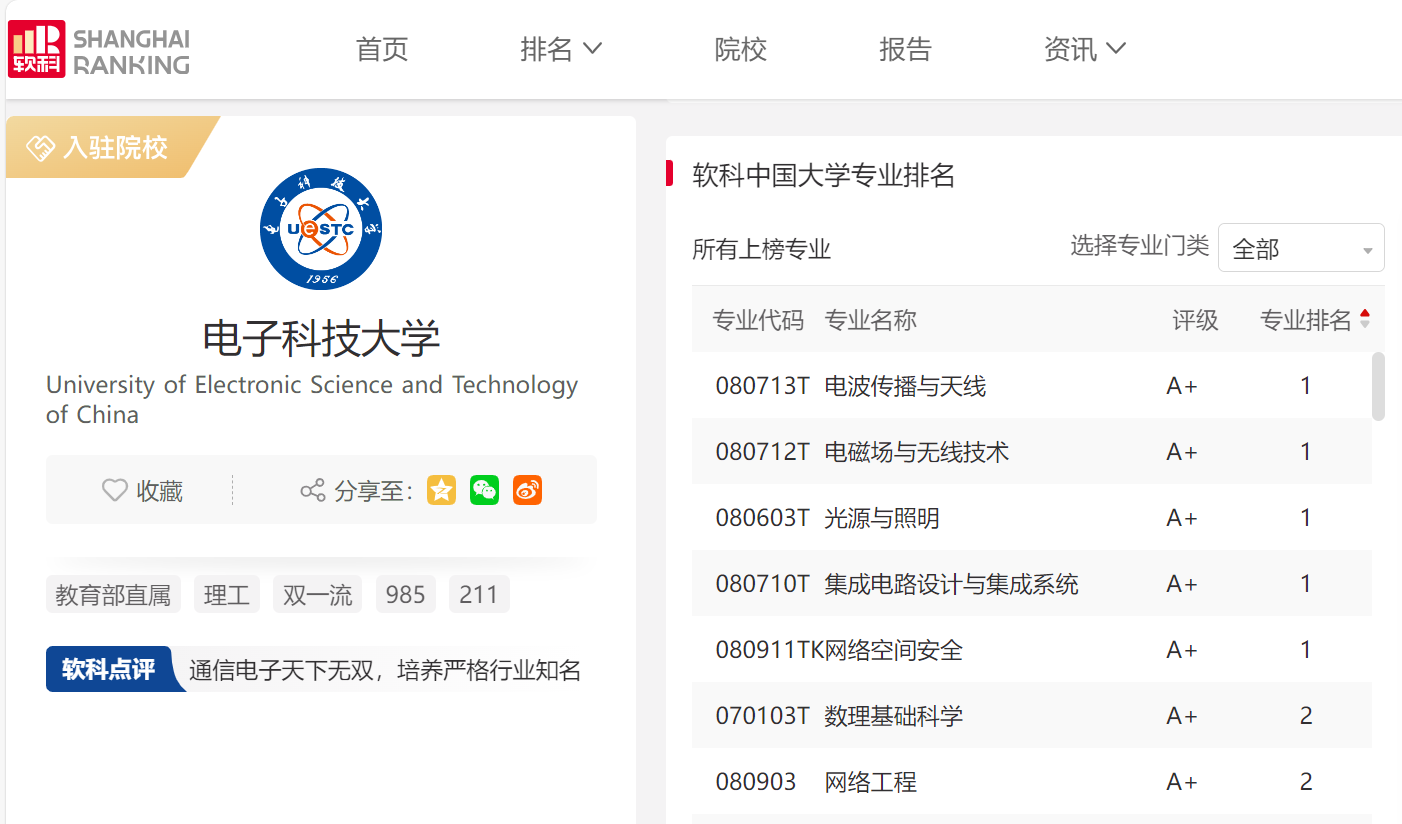
Task: Share via the Weibo icon
Action: pyautogui.click(x=527, y=490)
